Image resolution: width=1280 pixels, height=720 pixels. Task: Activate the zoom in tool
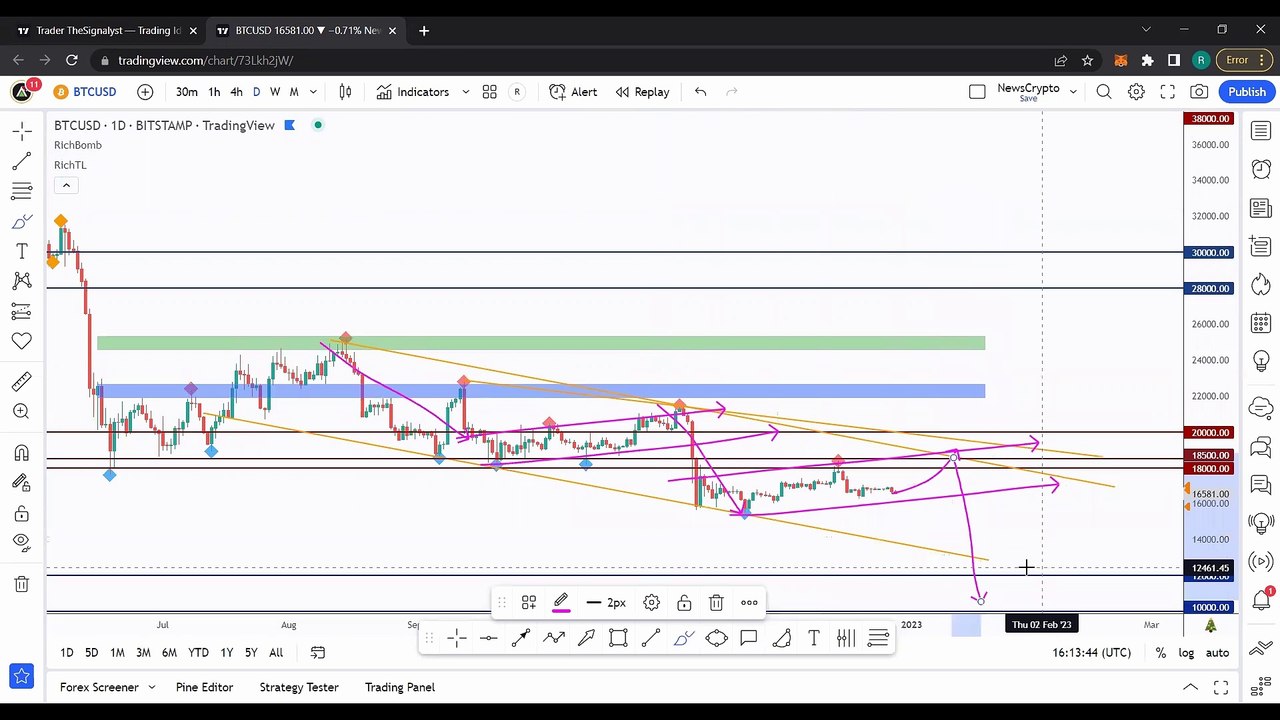(x=21, y=411)
